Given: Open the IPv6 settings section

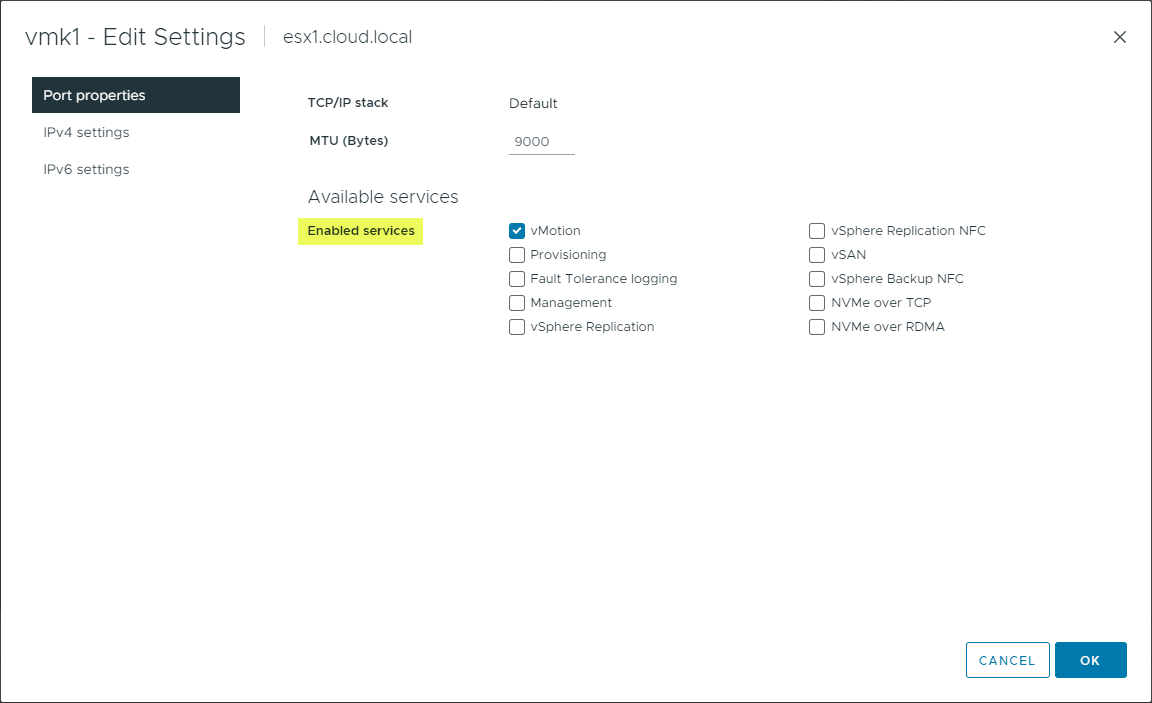Looking at the screenshot, I should [x=86, y=169].
